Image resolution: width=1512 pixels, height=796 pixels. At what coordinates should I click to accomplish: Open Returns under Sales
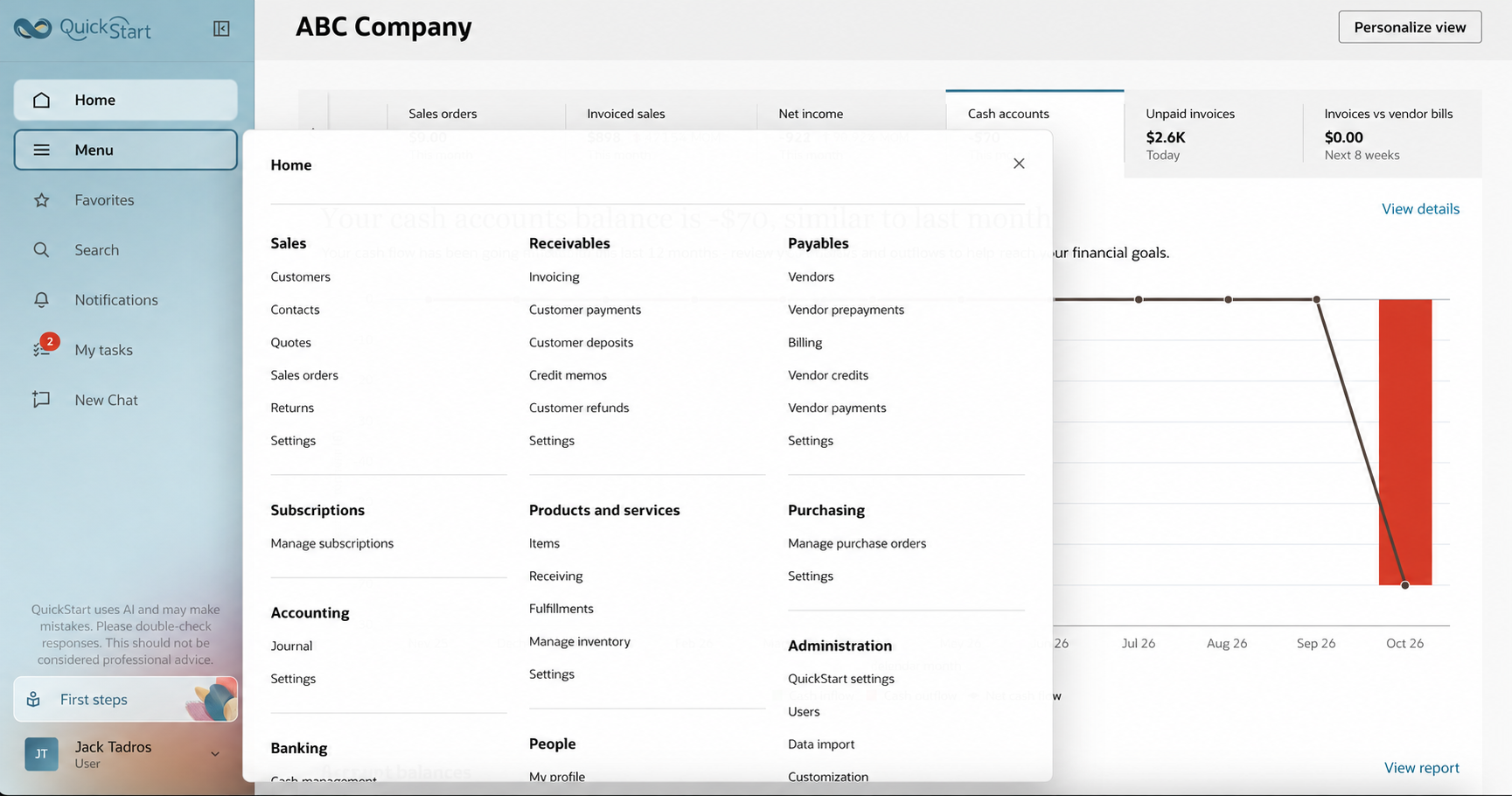coord(292,408)
